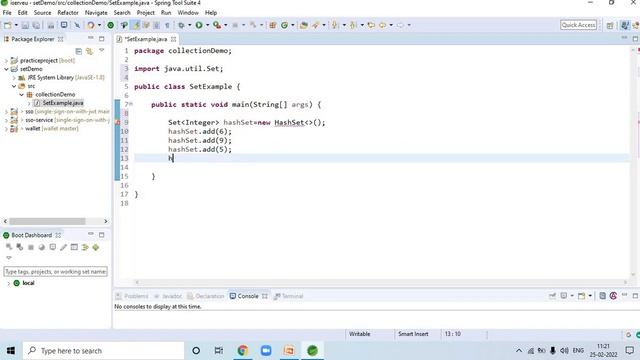Screen dimensions: 640x360
Task: Click the Windows Start button
Action: pos(11,351)
